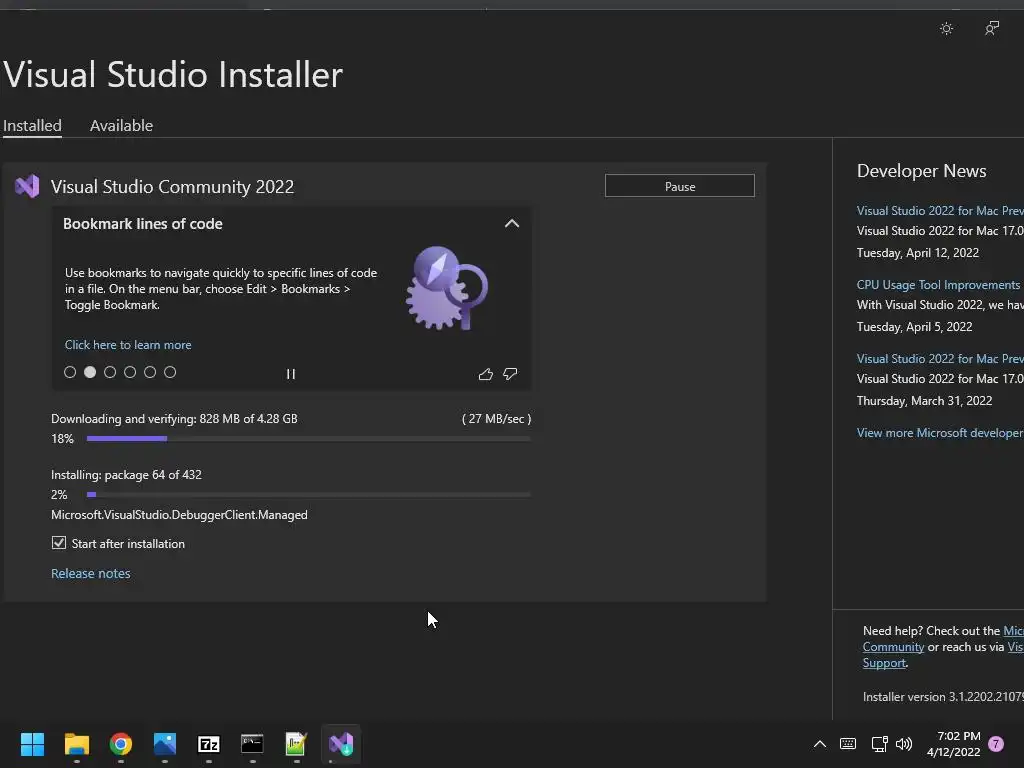Viewport: 1024px width, 768px height.
Task: Uncheck Start after installation
Action: (59, 543)
